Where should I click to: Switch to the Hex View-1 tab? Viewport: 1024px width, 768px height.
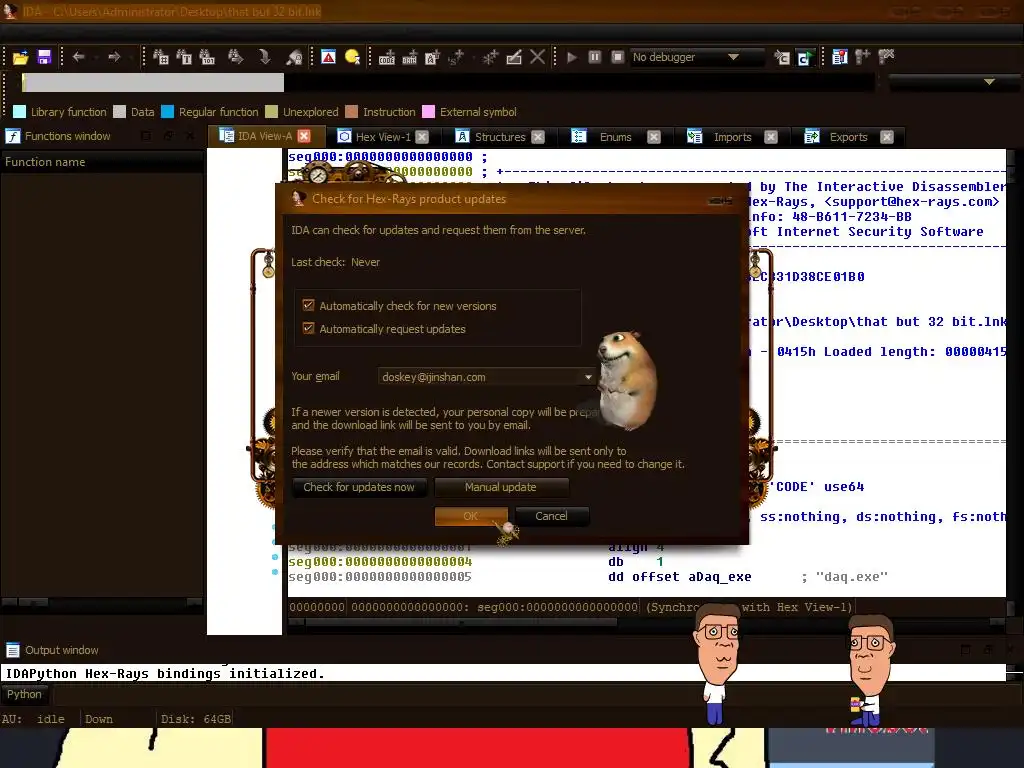pyautogui.click(x=383, y=137)
